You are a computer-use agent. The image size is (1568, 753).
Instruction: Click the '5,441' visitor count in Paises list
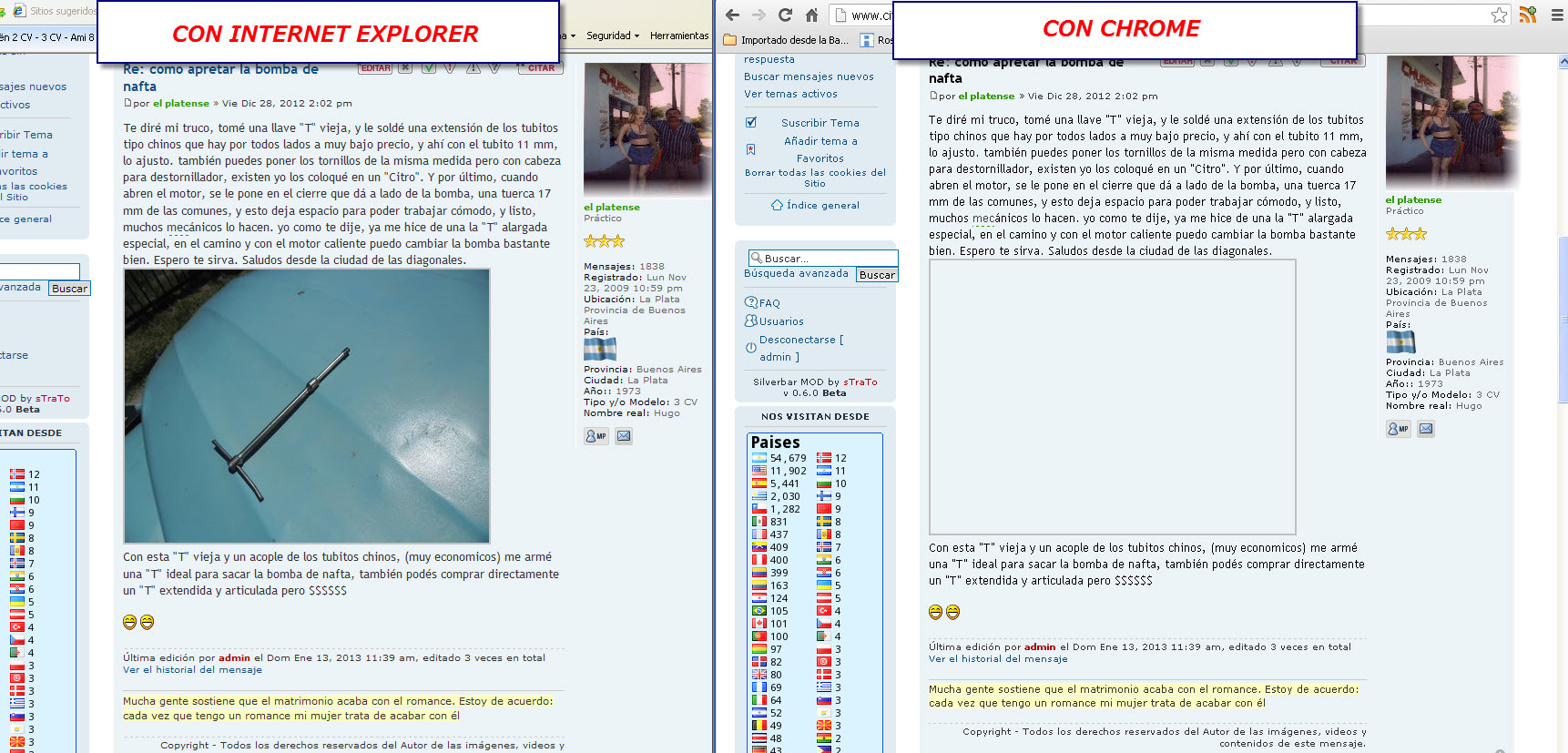pos(785,483)
